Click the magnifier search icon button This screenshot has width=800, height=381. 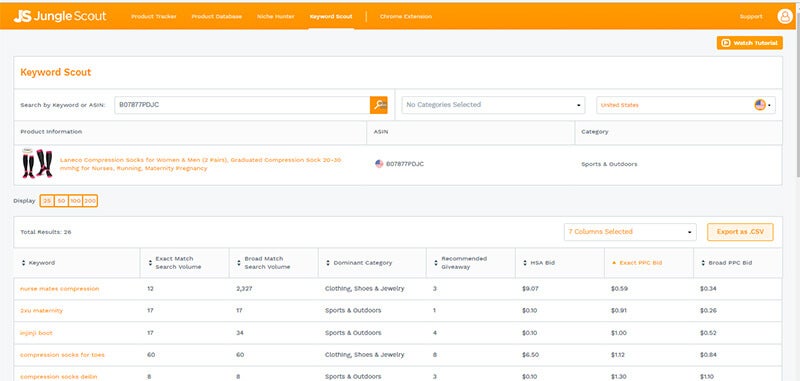379,105
